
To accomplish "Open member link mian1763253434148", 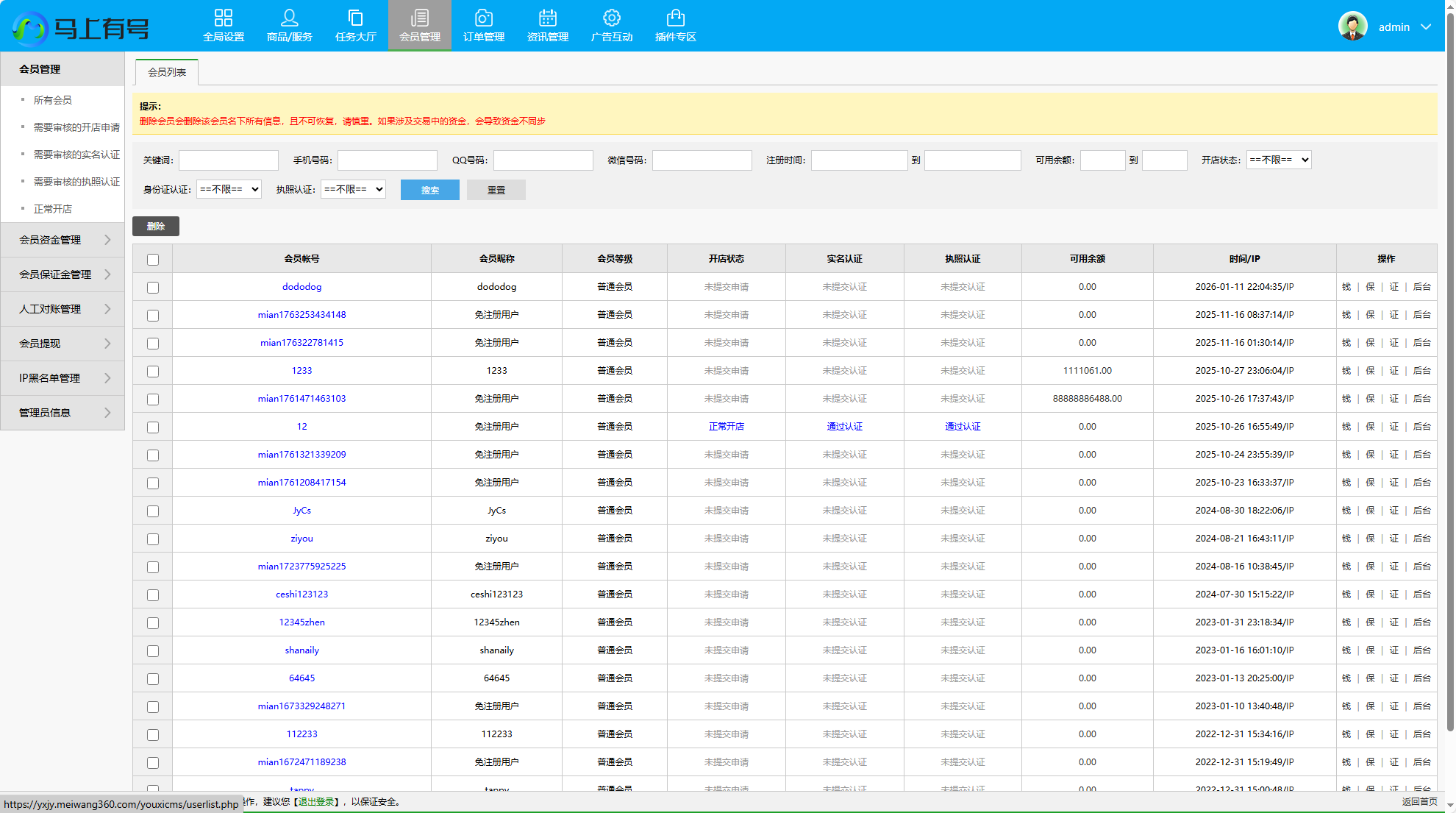I will [x=301, y=315].
